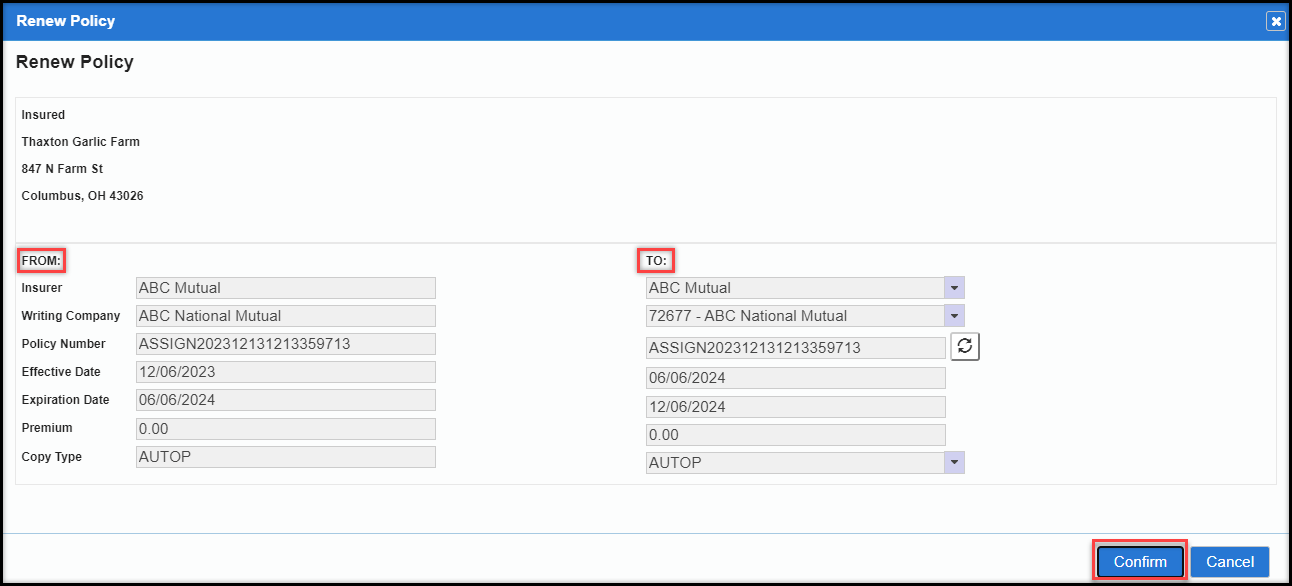1292x586 pixels.
Task: Click the TO premium field
Action: pos(795,435)
